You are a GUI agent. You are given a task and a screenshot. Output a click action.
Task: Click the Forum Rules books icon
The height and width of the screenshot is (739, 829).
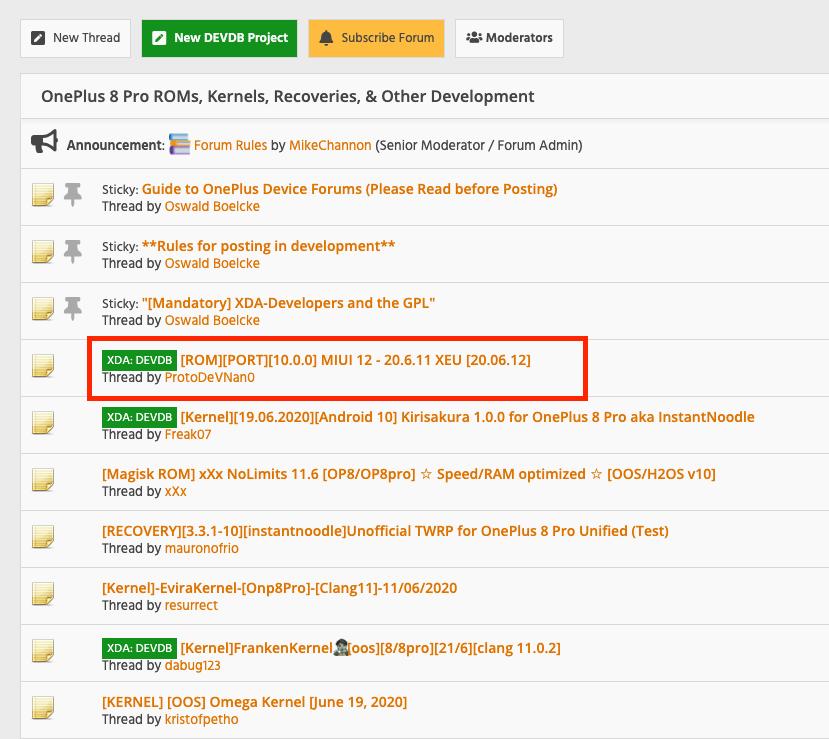click(x=179, y=144)
